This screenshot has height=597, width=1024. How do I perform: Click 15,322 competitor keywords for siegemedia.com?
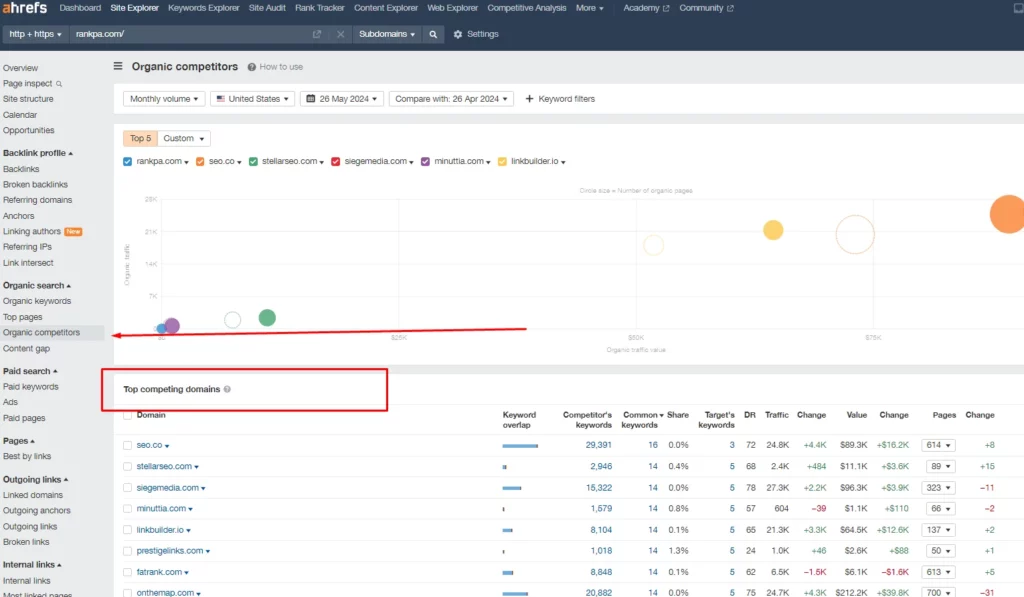point(598,488)
